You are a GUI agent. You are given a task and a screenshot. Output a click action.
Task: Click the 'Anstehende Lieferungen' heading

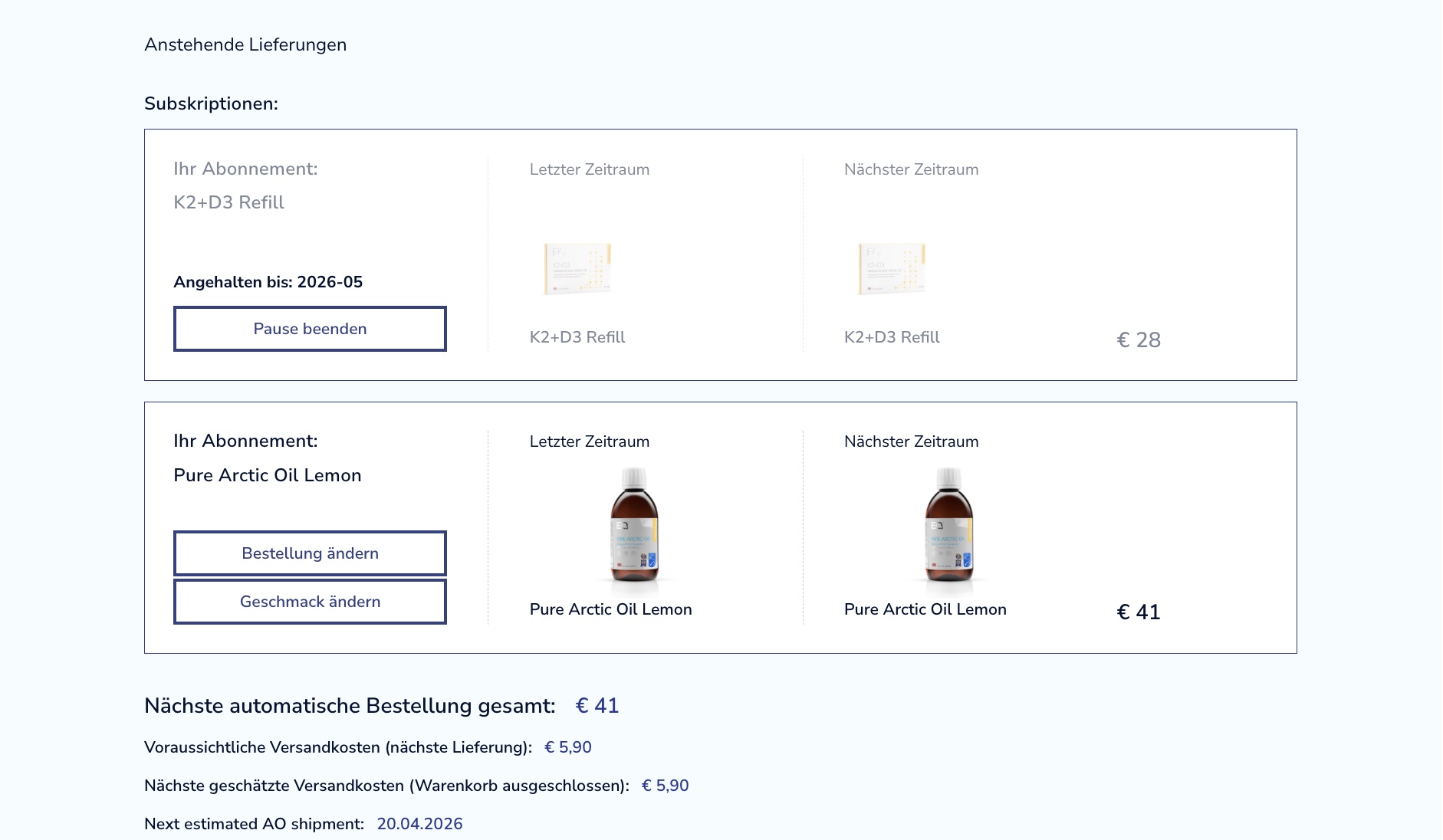pos(245,44)
